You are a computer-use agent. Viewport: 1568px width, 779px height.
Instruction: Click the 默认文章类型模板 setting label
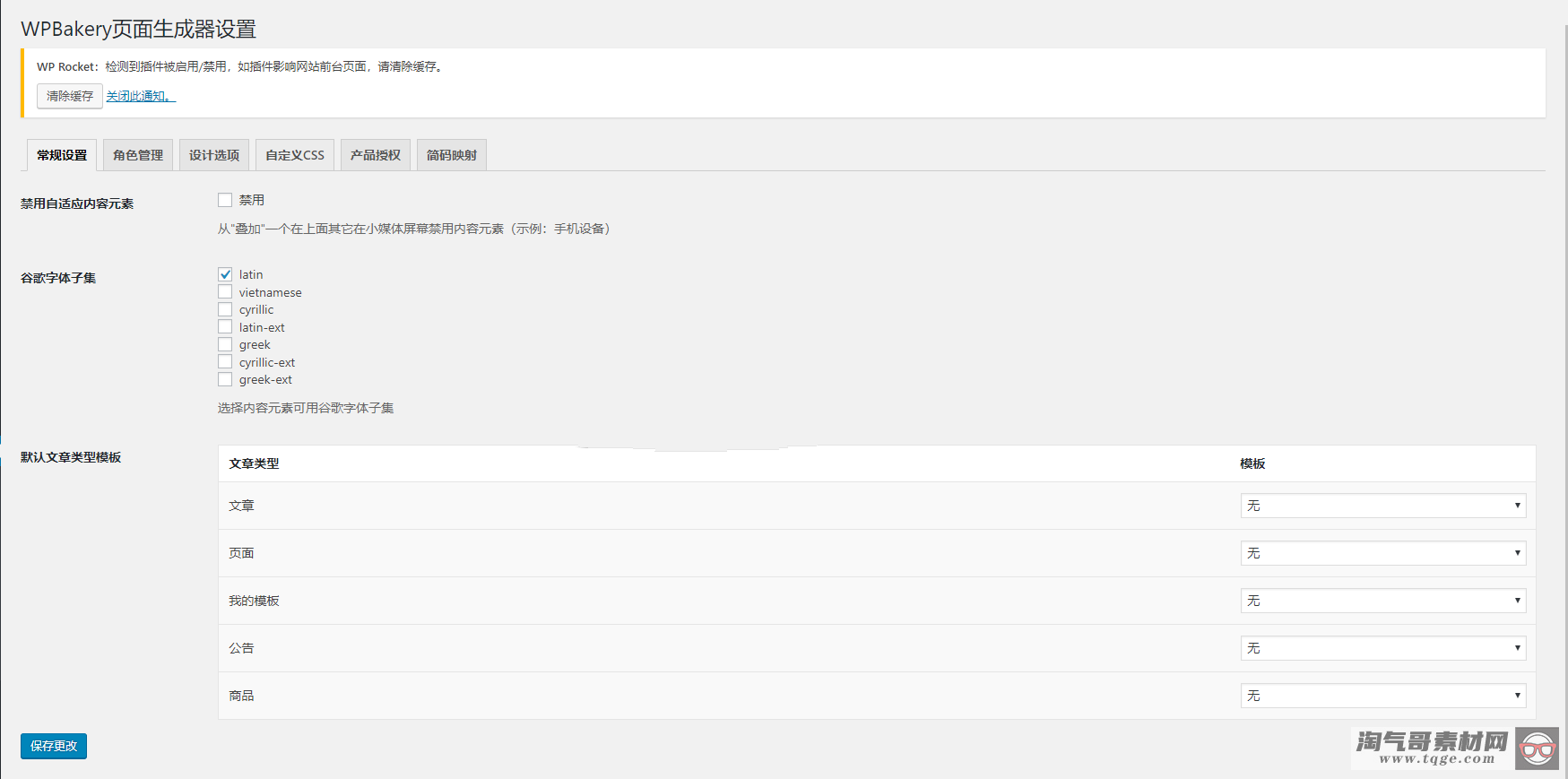coord(71,457)
